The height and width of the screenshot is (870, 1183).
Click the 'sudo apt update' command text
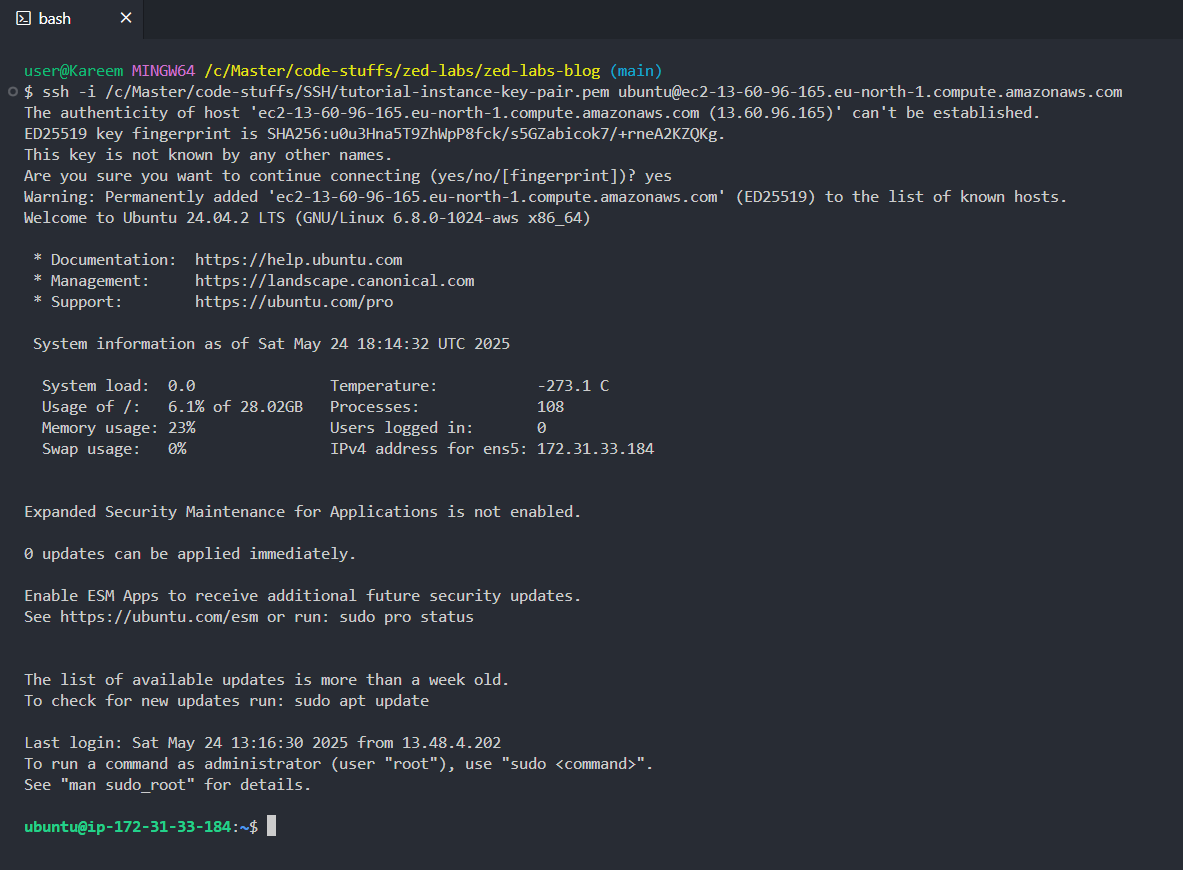pos(361,701)
